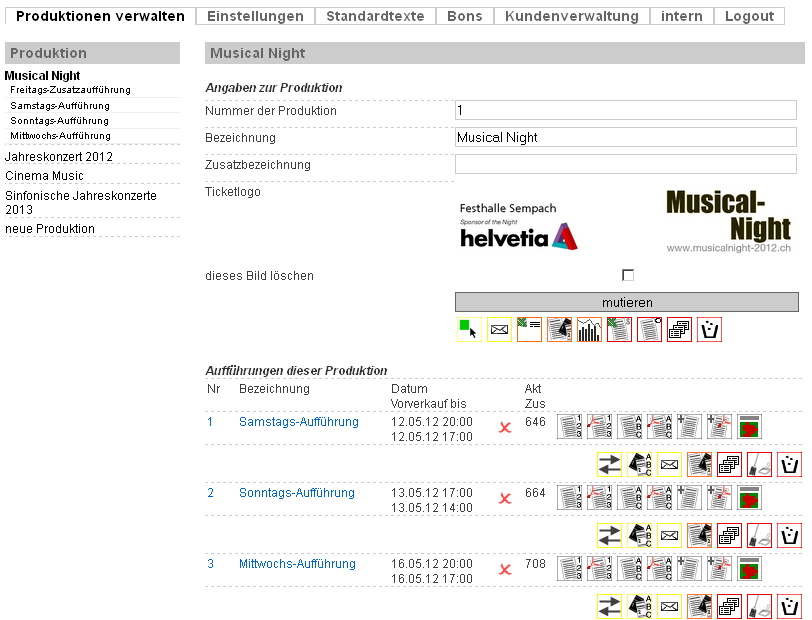Open Sonntags-Aufführung link in performances table
This screenshot has height=620, width=812.
(297, 493)
